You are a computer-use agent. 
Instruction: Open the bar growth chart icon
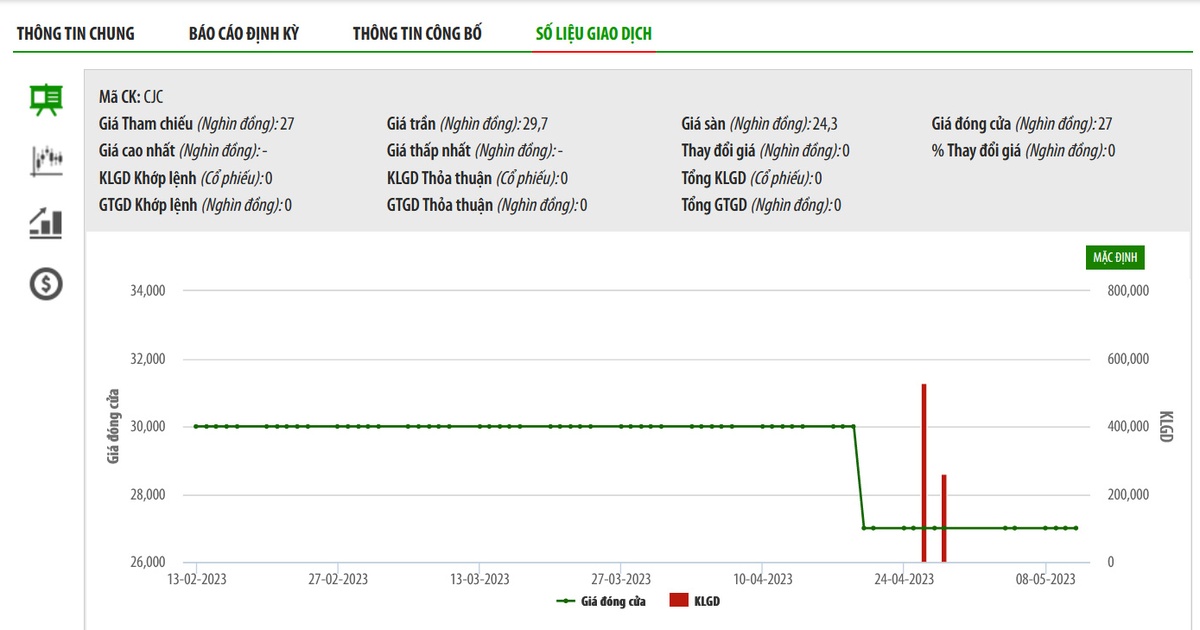click(46, 222)
